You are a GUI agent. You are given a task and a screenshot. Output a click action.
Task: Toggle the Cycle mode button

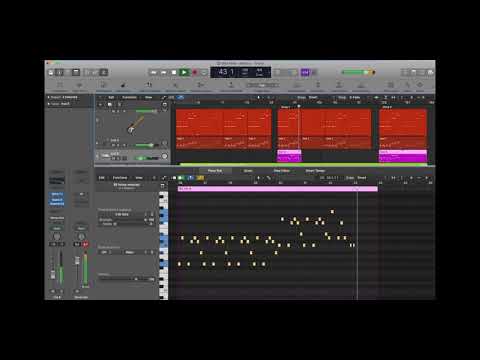click(x=204, y=72)
